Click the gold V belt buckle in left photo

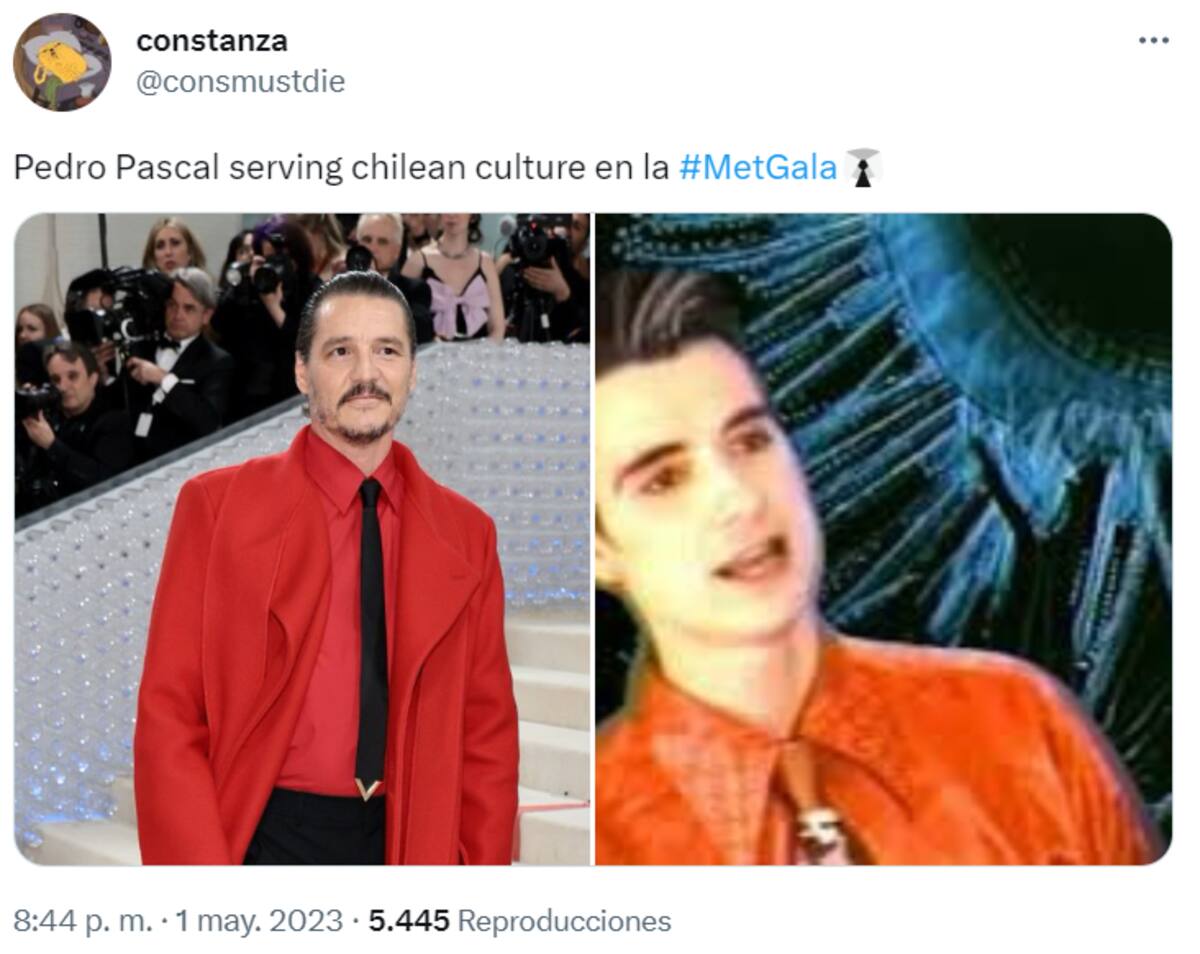[367, 789]
